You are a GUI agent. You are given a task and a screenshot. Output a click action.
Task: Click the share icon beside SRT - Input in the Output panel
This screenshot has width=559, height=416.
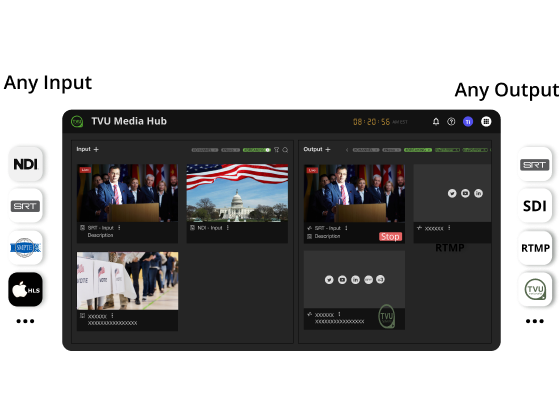point(309,228)
